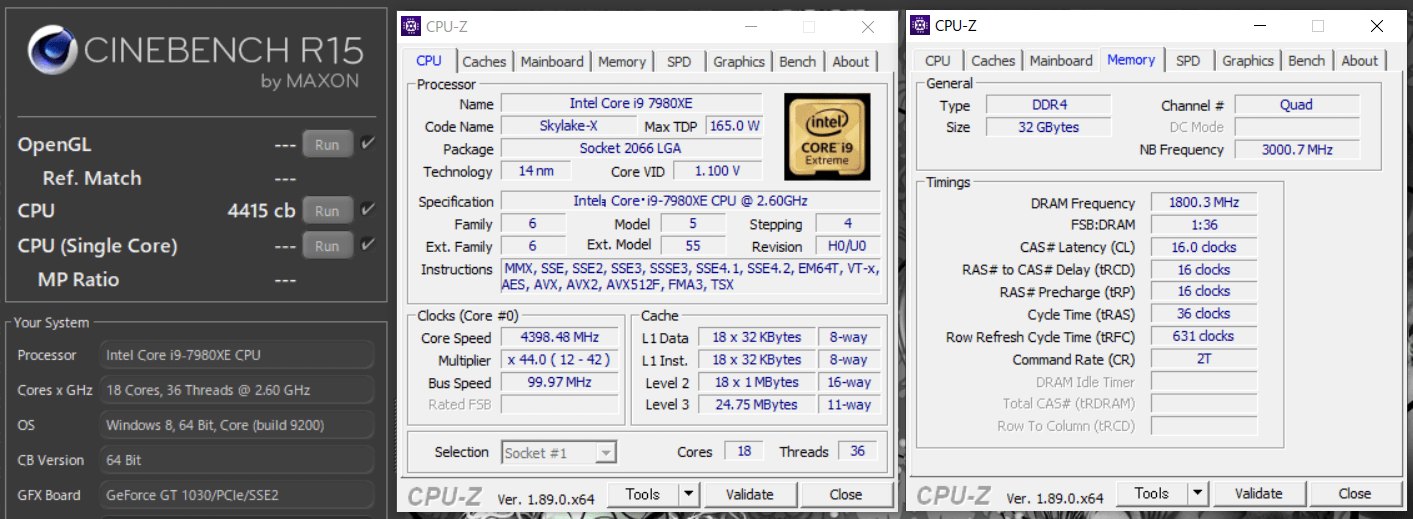The image size is (1413, 519).
Task: Minimize the left CPU-Z window
Action: click(750, 27)
